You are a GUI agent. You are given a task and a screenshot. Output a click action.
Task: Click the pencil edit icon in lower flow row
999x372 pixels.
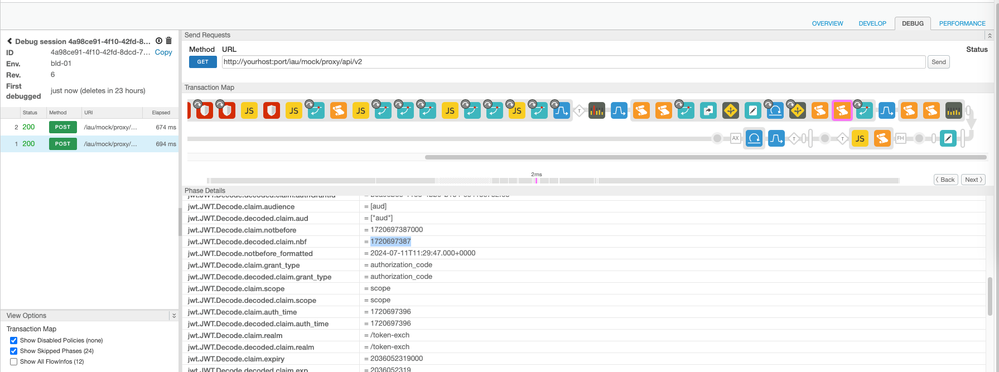pyautogui.click(x=949, y=138)
